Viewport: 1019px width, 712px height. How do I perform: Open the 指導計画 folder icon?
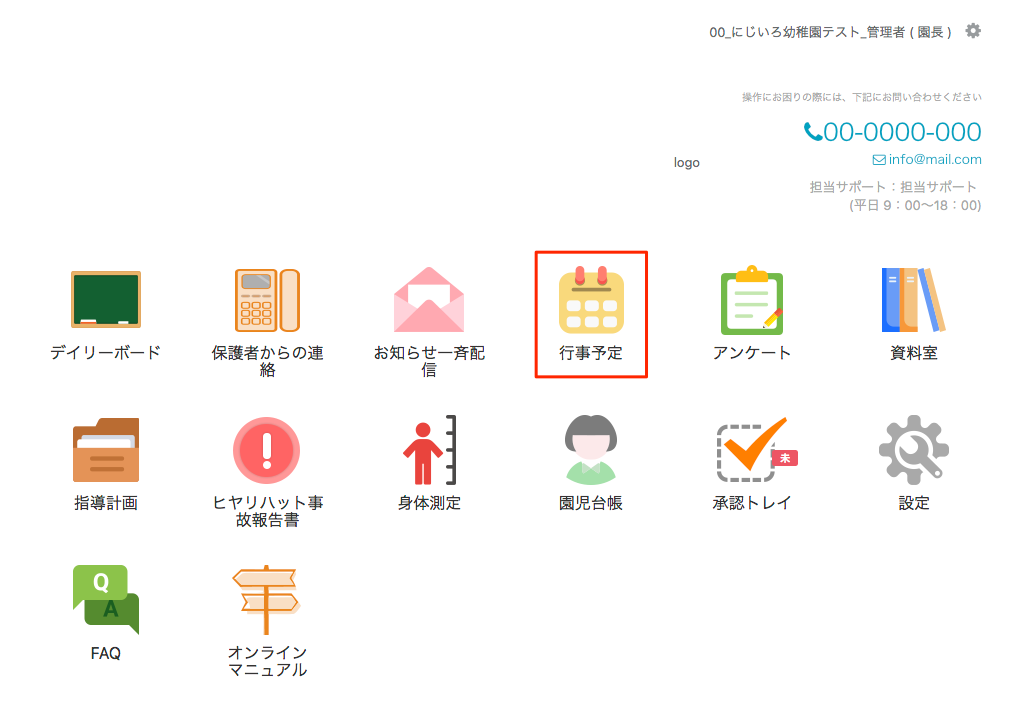pyautogui.click(x=105, y=450)
